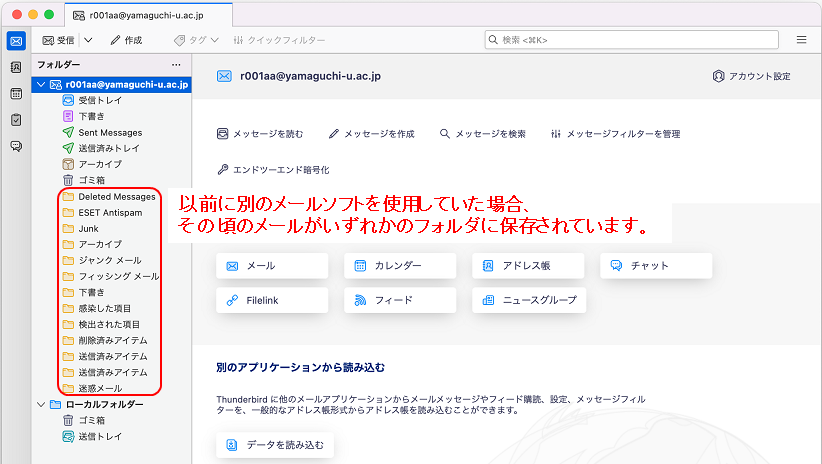Click the カレンダー setup card
Screen dimensions: 822x464
400,266
